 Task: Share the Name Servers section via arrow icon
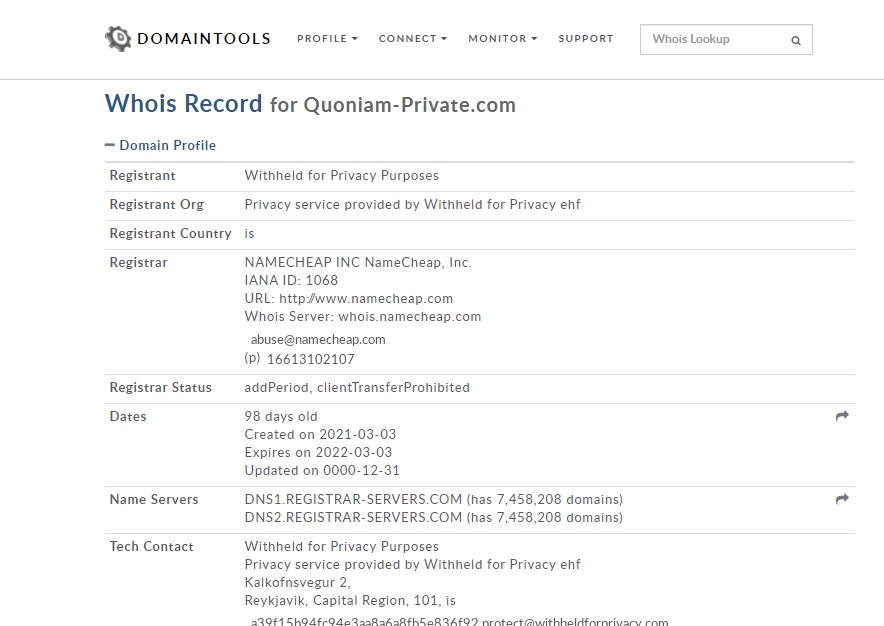[841, 499]
